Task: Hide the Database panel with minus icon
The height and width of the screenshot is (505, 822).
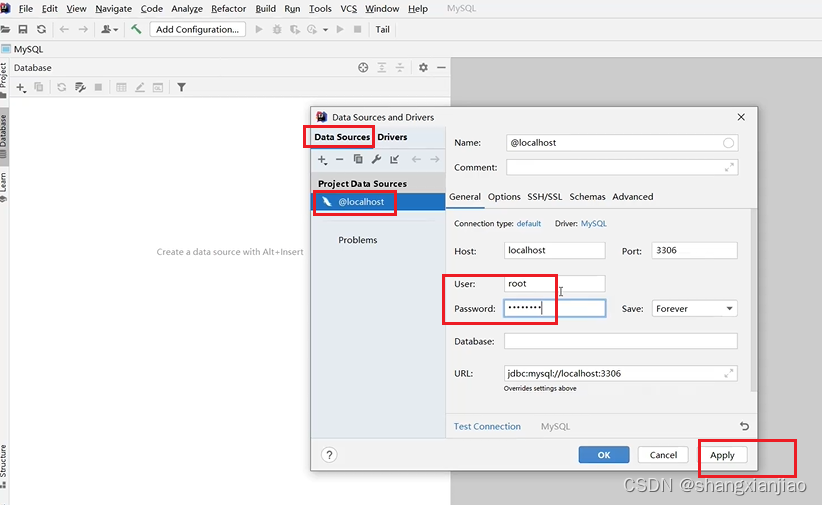Action: pos(441,68)
